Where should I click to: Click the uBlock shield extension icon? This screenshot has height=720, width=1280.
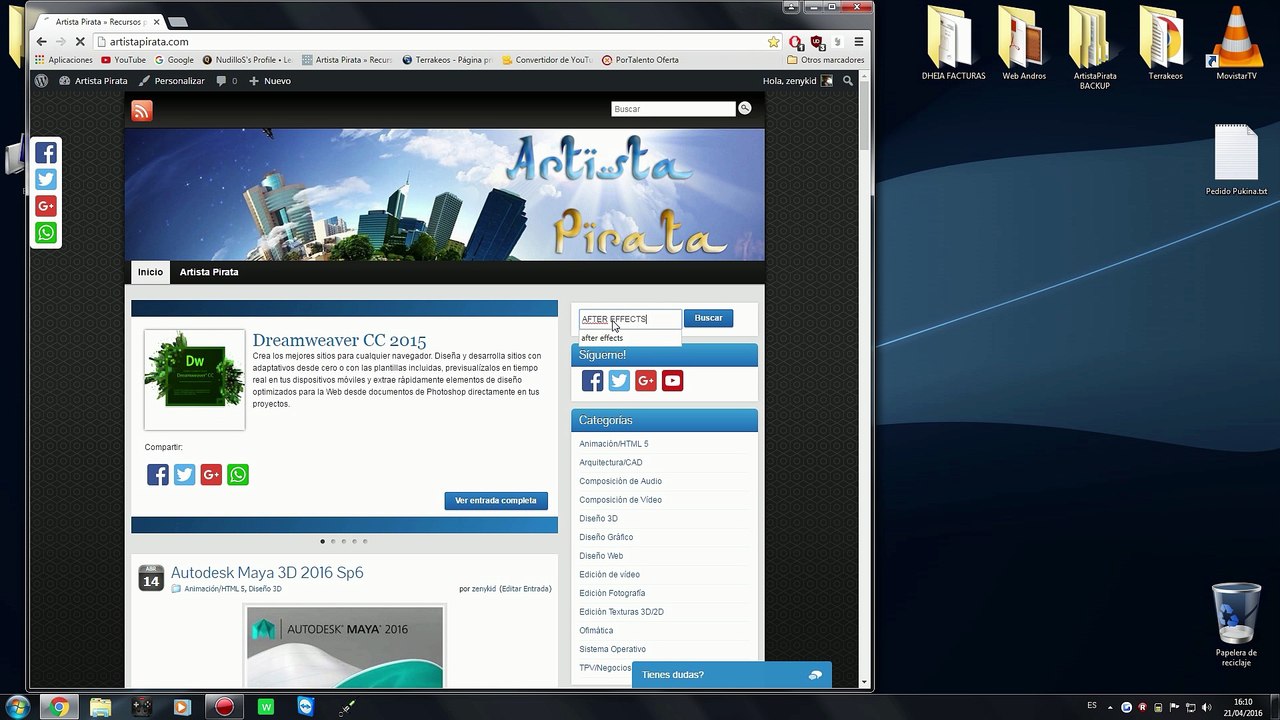[x=816, y=42]
